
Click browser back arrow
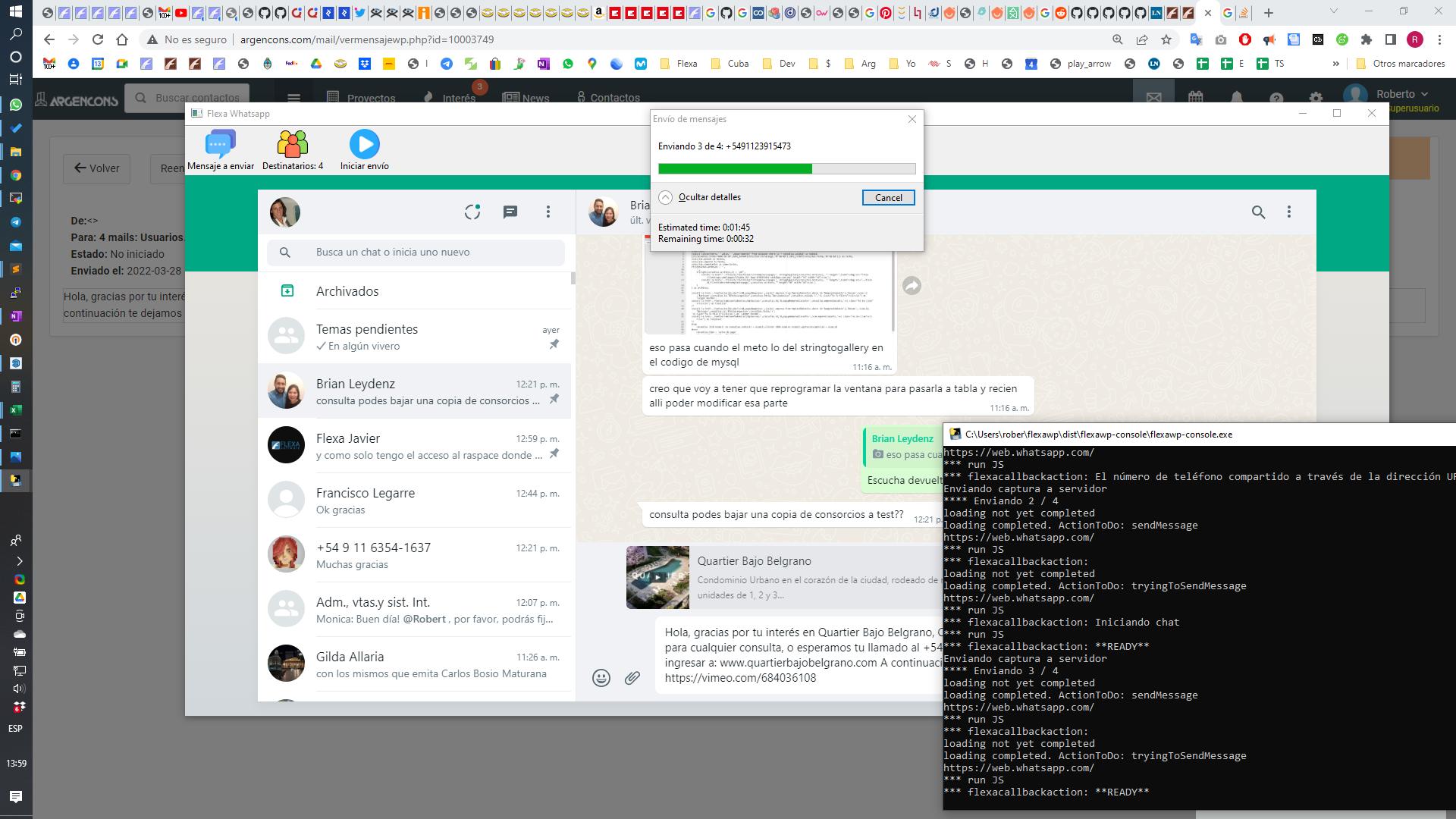coord(49,39)
